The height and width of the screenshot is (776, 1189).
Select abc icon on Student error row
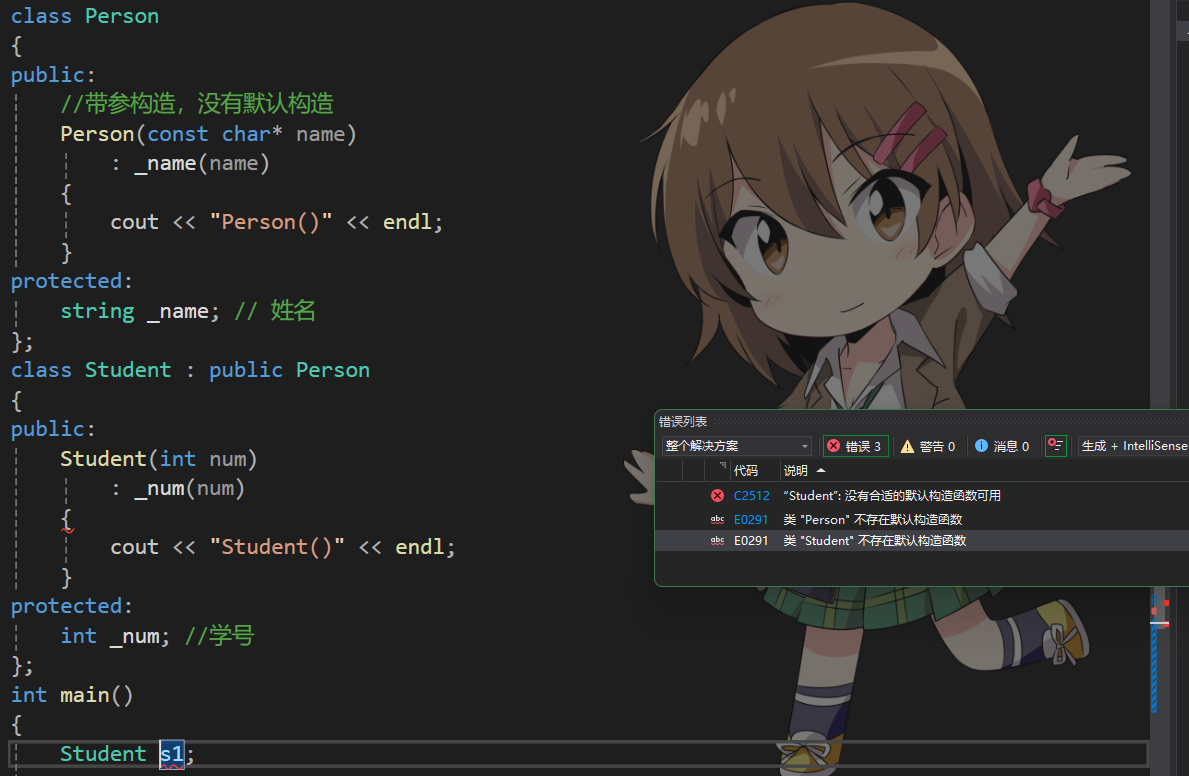pyautogui.click(x=717, y=541)
